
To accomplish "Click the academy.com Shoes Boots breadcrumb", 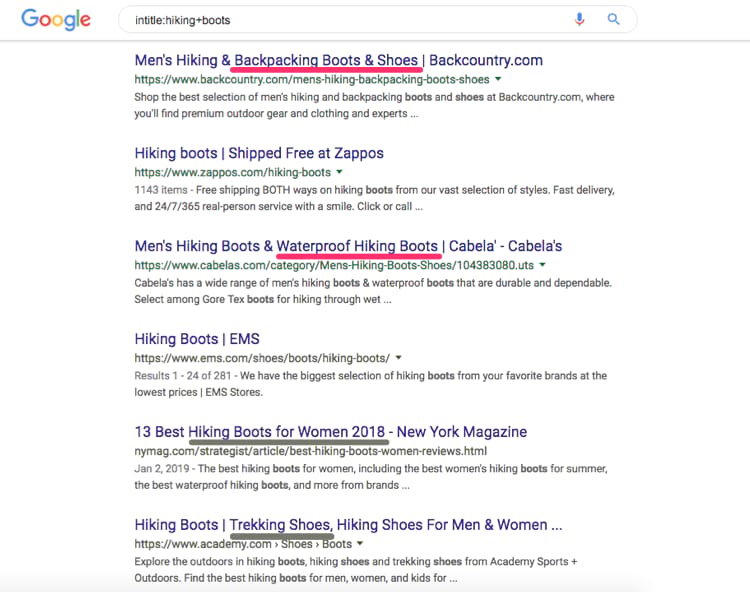I will [243, 544].
